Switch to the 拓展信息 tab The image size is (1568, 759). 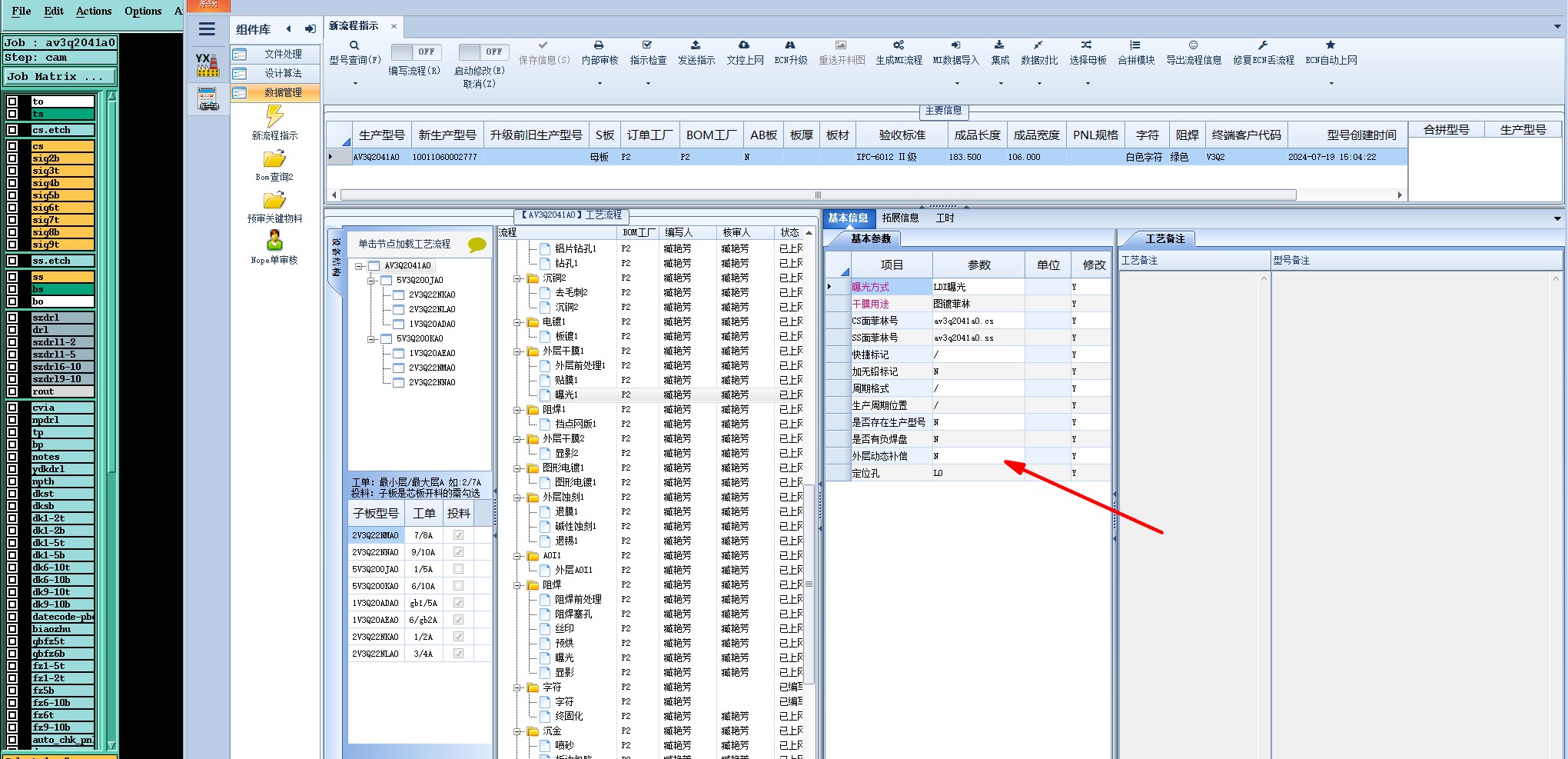[900, 218]
